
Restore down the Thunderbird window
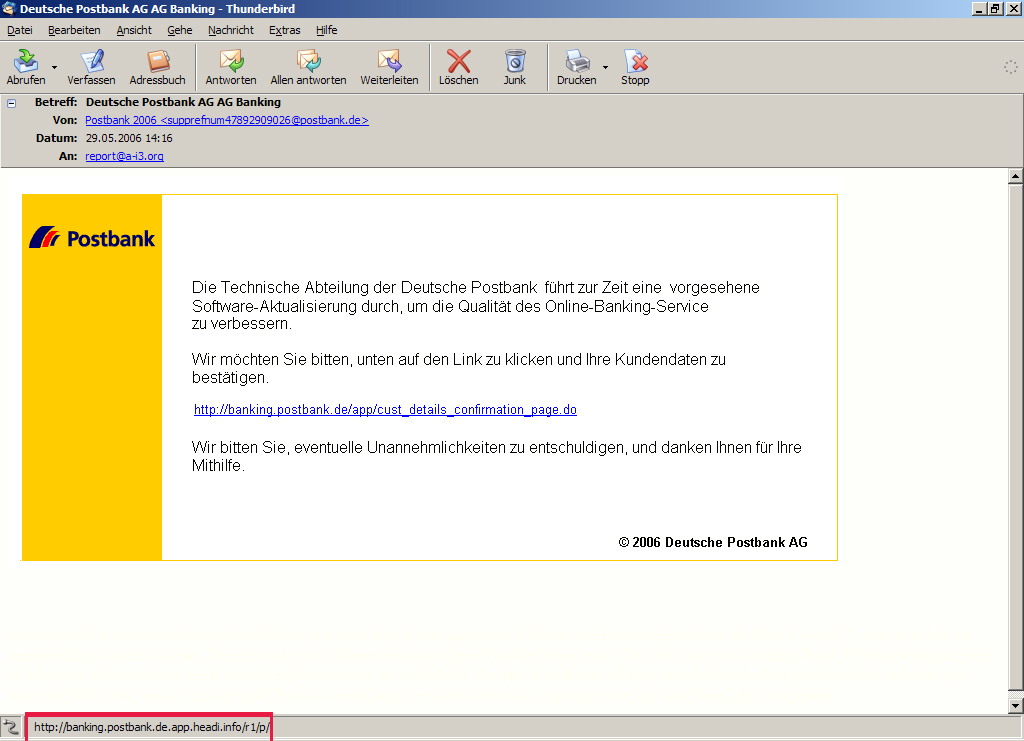[995, 9]
